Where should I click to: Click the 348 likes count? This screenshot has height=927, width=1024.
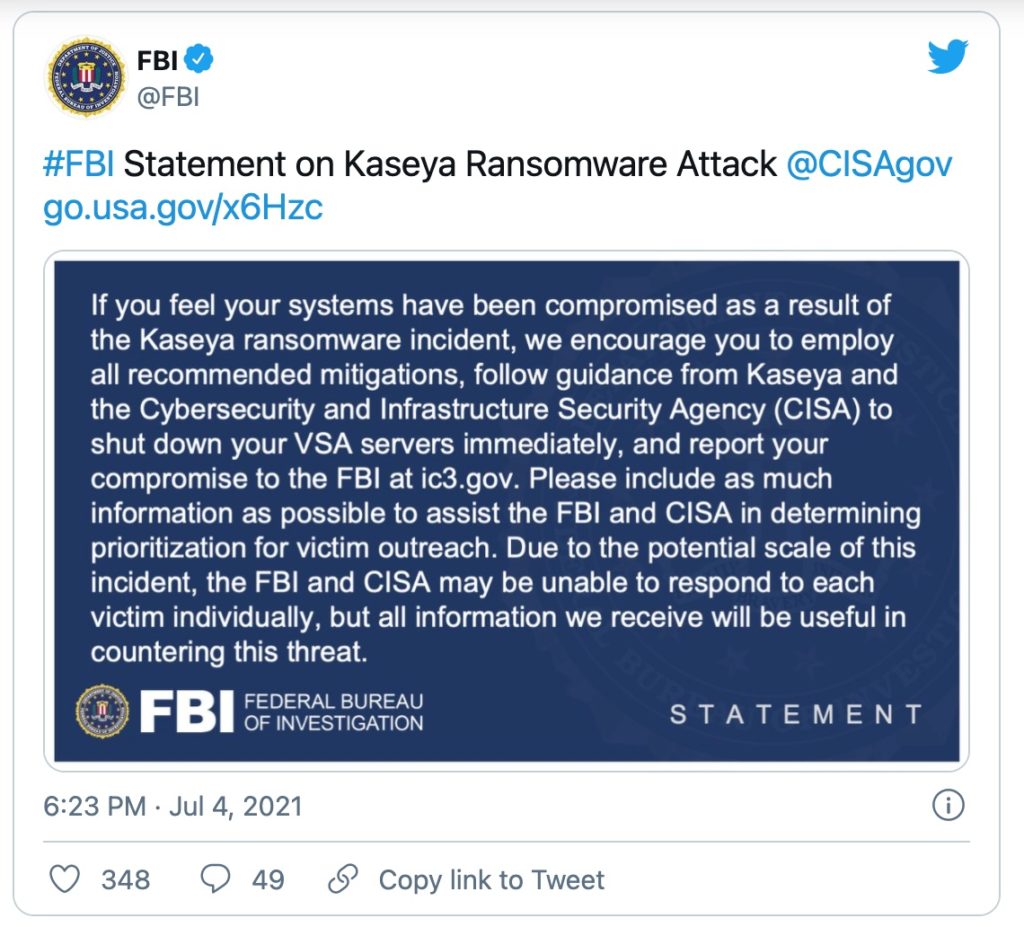(x=126, y=880)
